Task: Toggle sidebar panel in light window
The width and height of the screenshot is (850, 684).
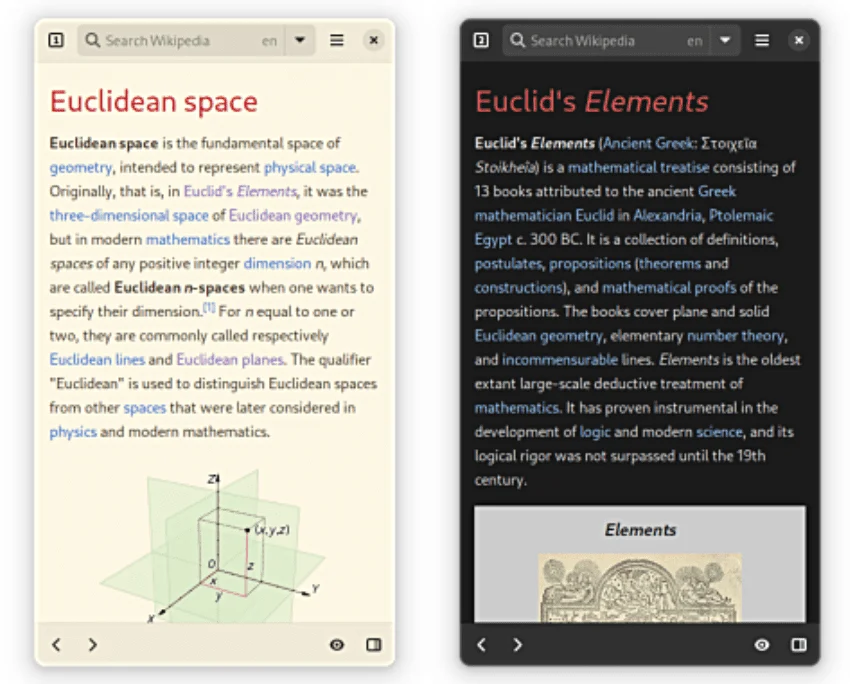Action: tap(374, 644)
